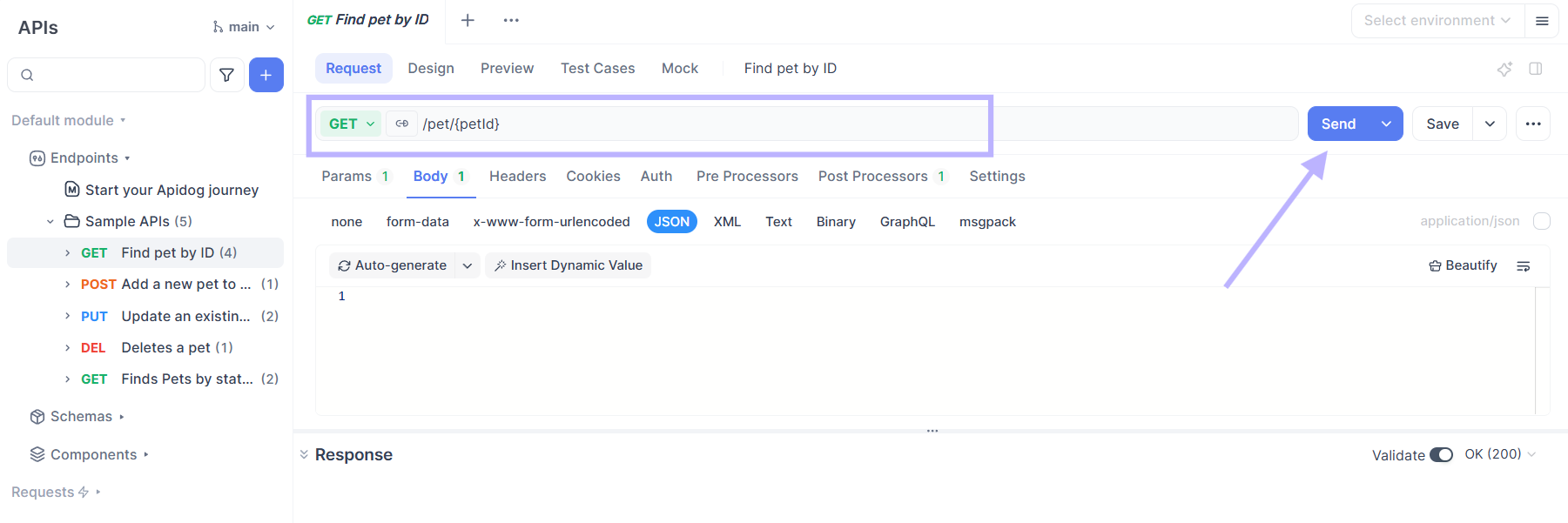Click the filter funnel icon in sidebar
This screenshot has width=1568, height=523.
tap(226, 75)
